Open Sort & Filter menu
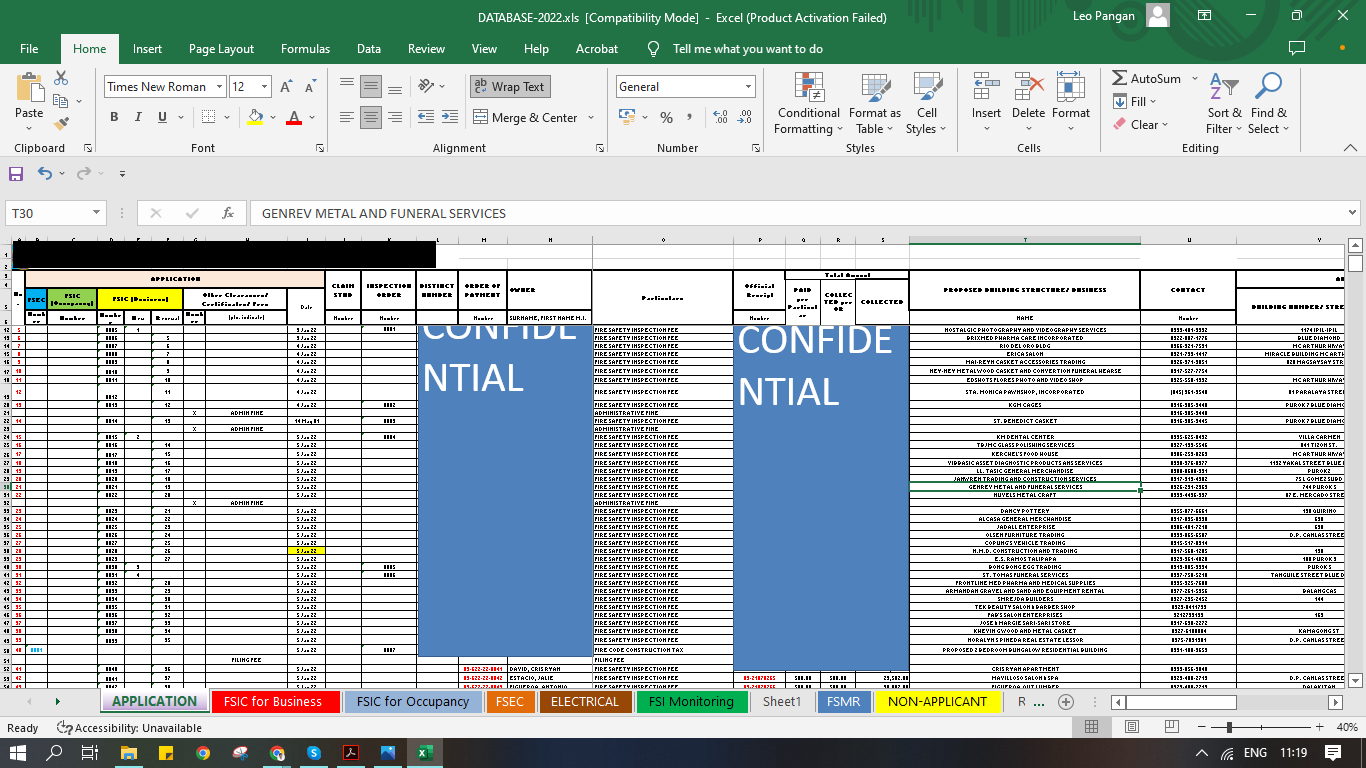This screenshot has width=1366, height=768. pyautogui.click(x=1224, y=103)
